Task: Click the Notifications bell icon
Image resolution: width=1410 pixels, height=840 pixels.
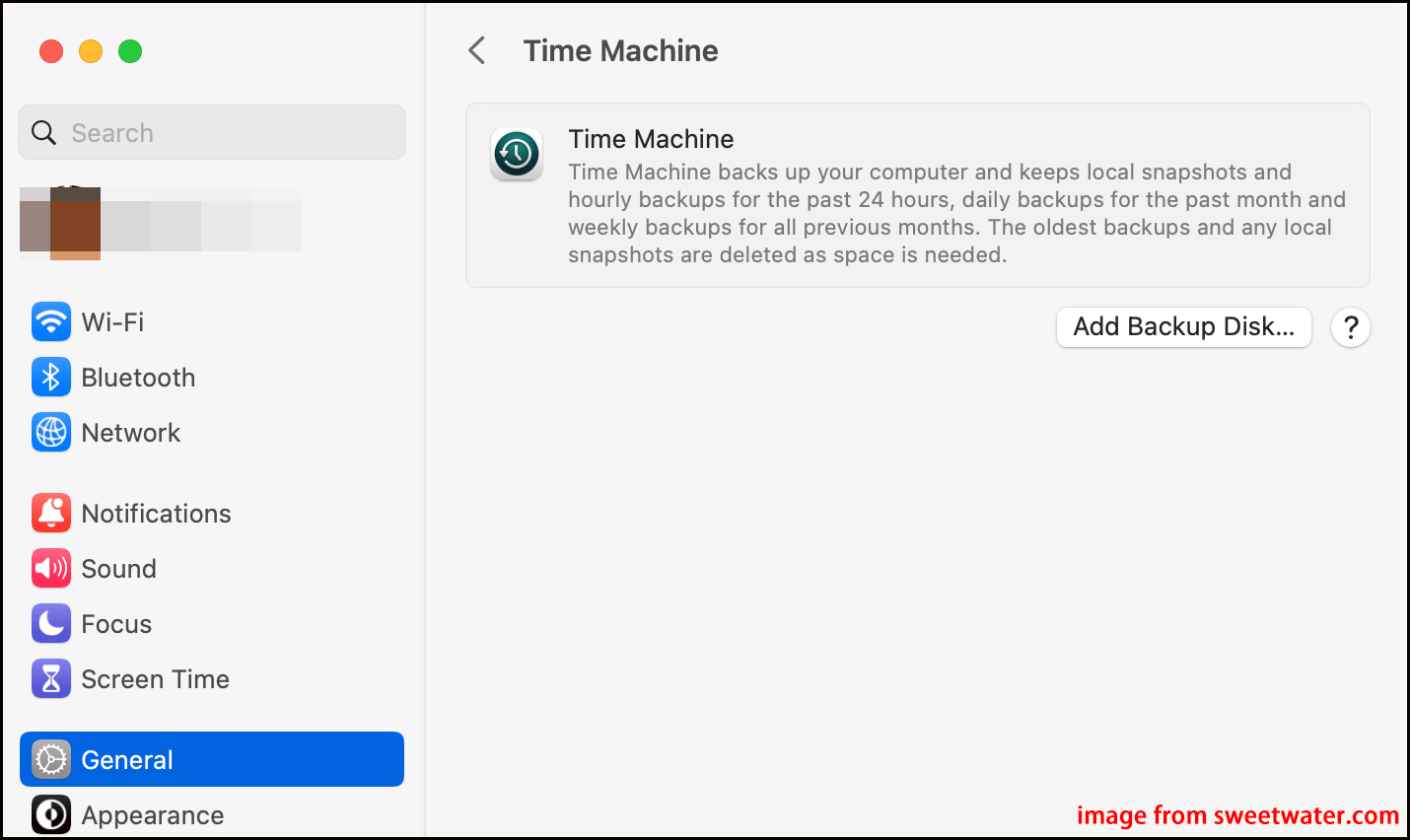Action: click(51, 514)
